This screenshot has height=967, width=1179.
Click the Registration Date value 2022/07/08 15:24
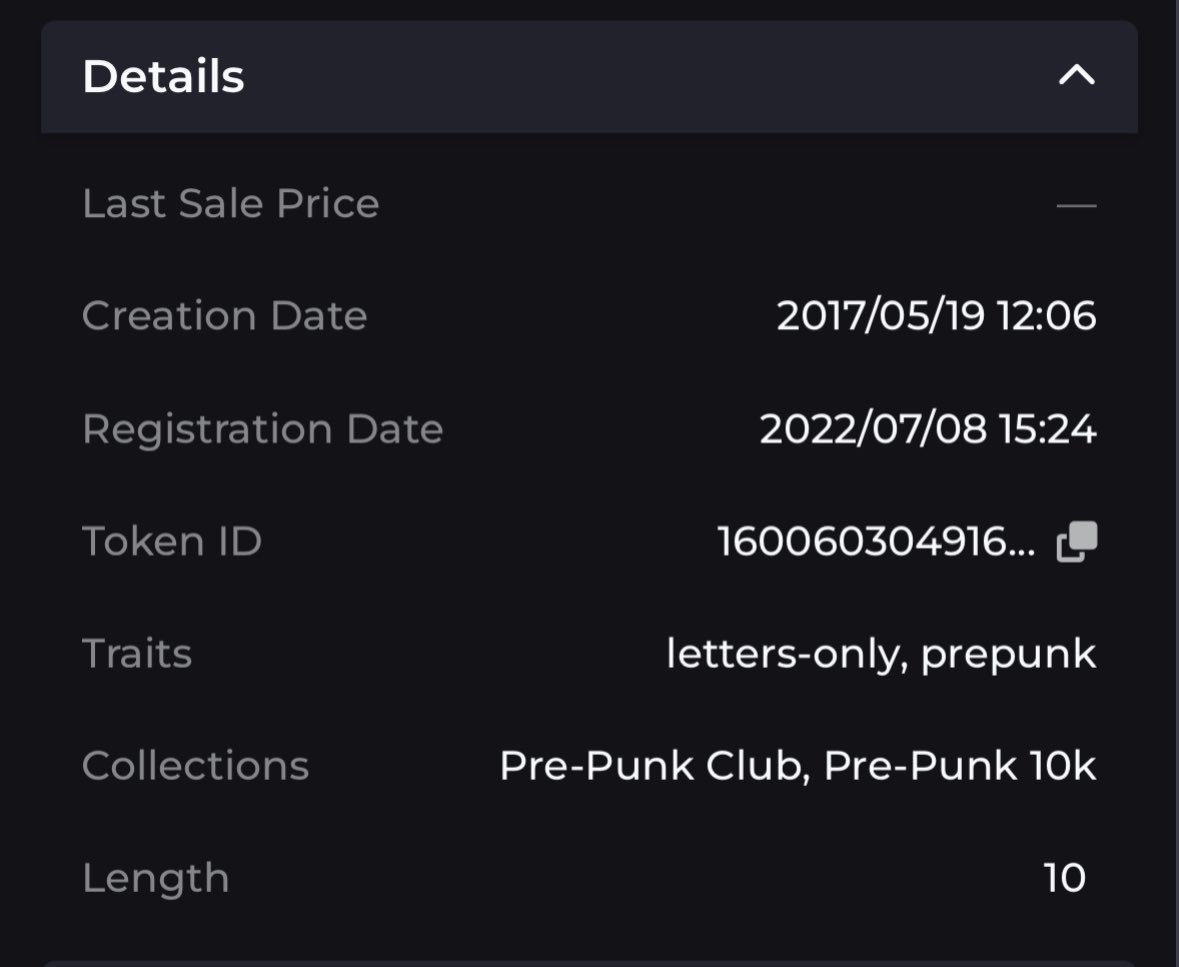928,429
